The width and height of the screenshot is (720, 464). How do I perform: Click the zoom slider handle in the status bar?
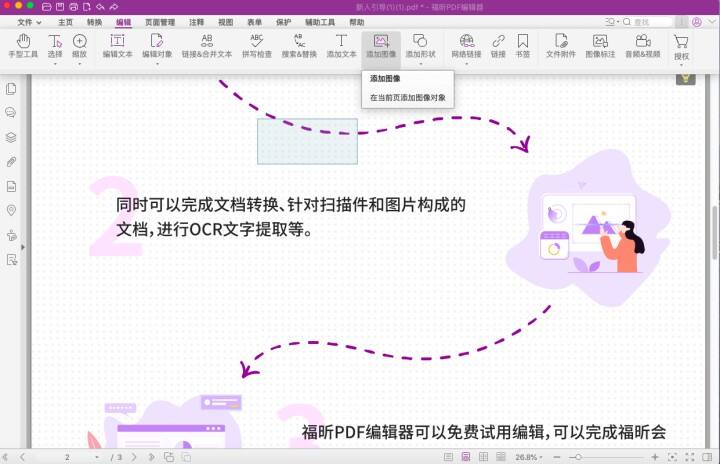tap(578, 457)
